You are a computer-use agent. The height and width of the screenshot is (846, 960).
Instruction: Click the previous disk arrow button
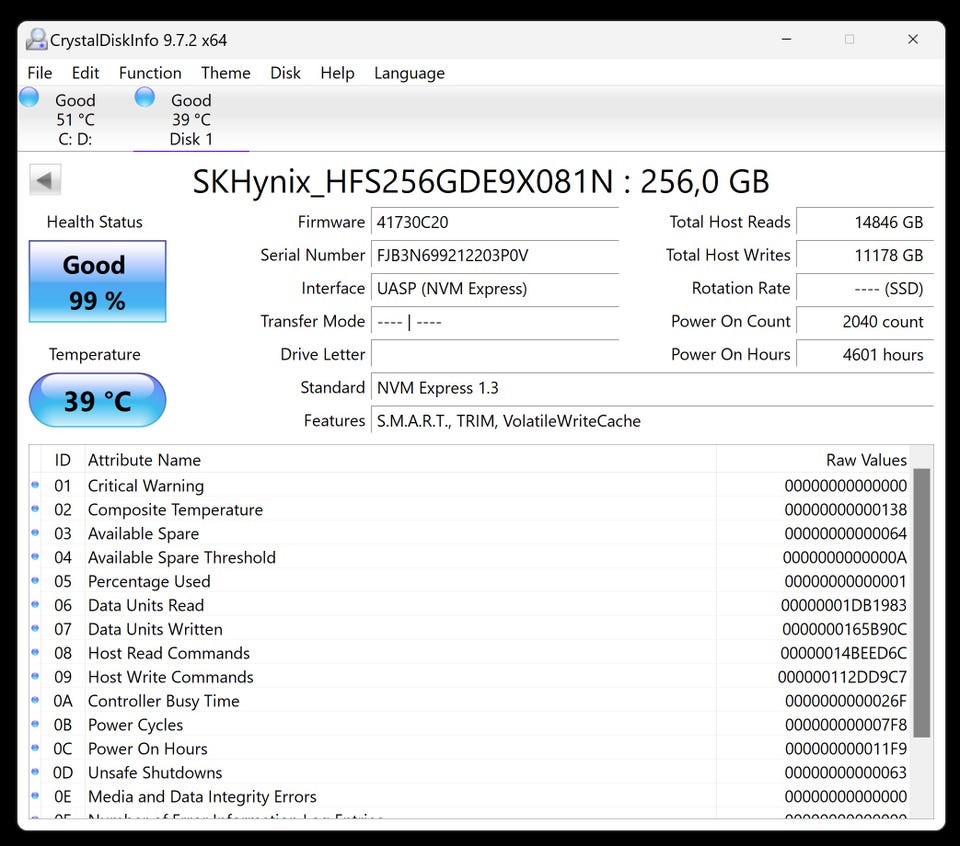45,181
